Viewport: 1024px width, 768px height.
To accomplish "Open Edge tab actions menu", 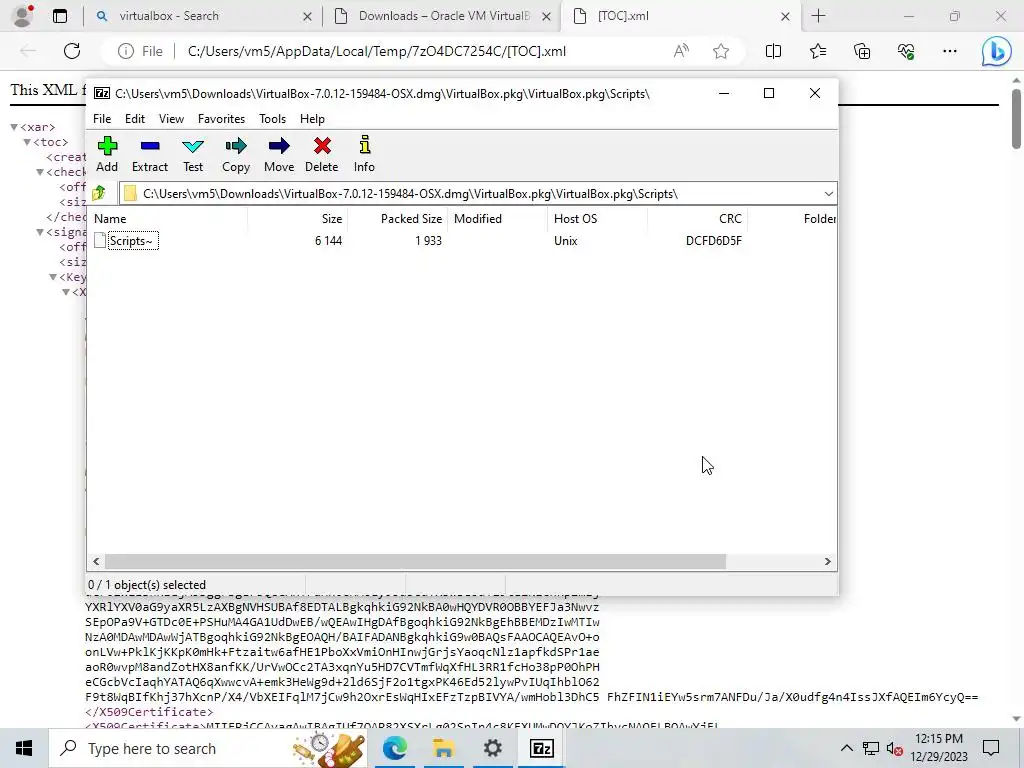I will 60,16.
